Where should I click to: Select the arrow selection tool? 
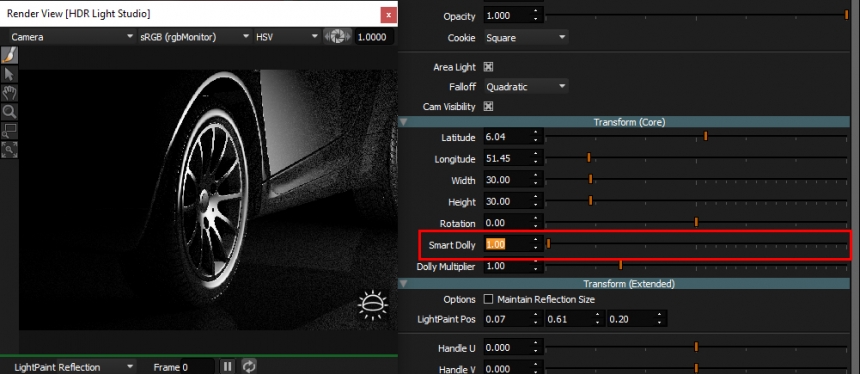coord(9,74)
